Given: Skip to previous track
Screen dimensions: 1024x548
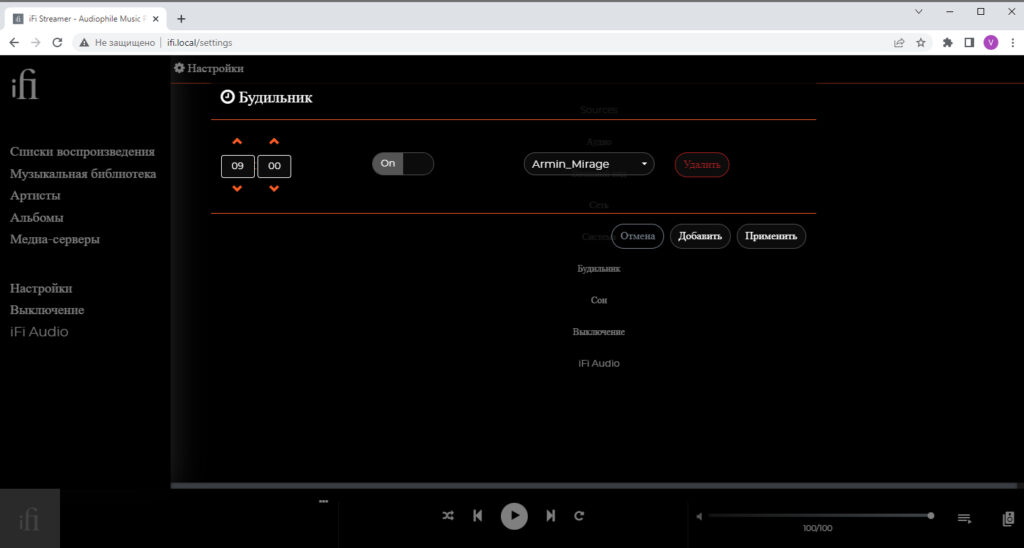Looking at the screenshot, I should tap(477, 516).
